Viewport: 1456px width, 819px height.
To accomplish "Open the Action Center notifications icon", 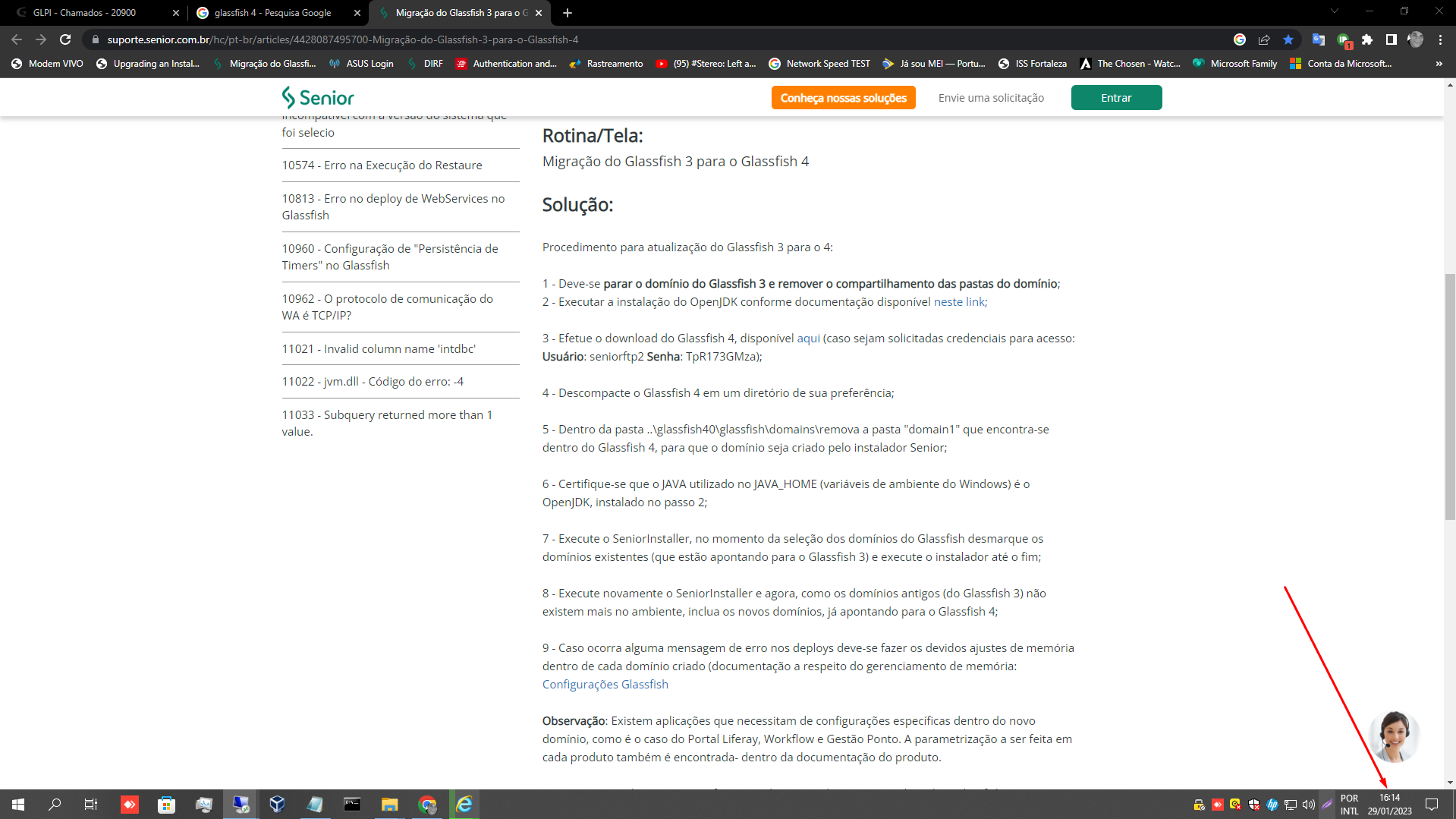I will (x=1432, y=804).
